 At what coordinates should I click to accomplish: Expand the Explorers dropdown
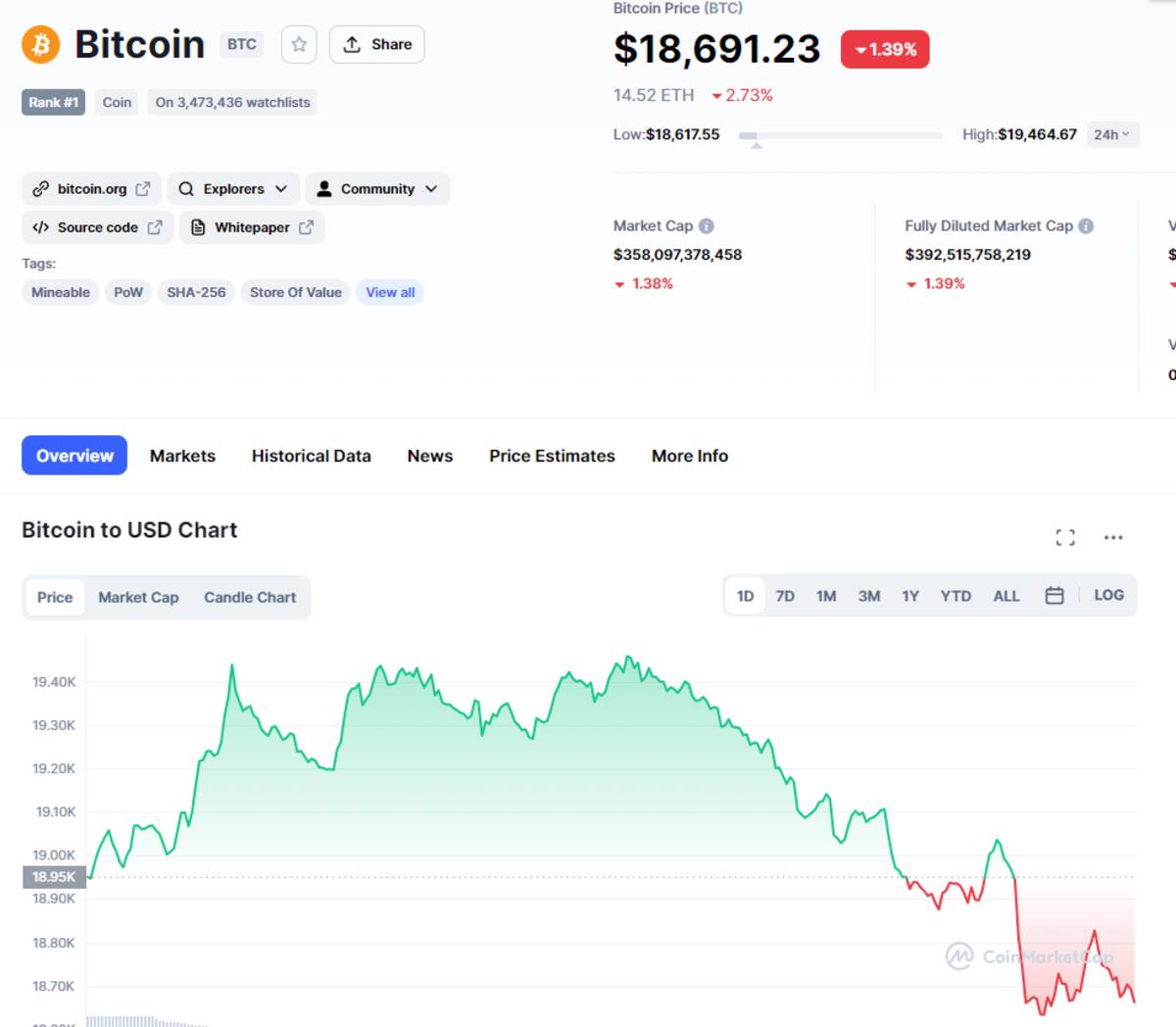tap(233, 189)
